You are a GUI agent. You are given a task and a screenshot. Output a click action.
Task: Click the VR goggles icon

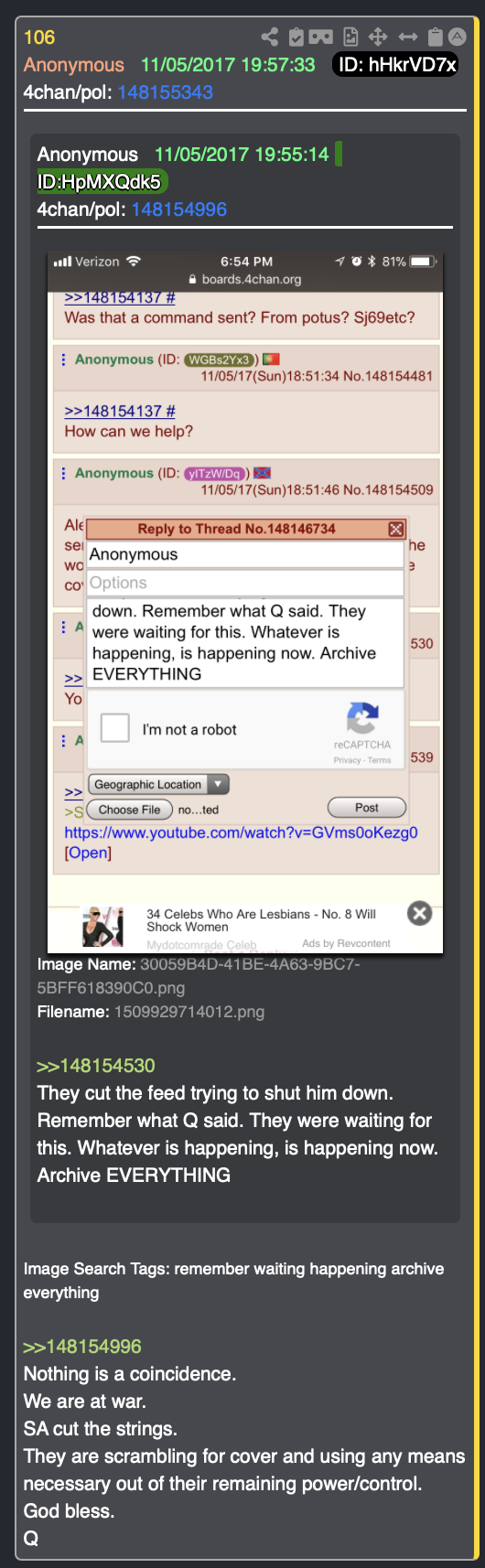321,37
